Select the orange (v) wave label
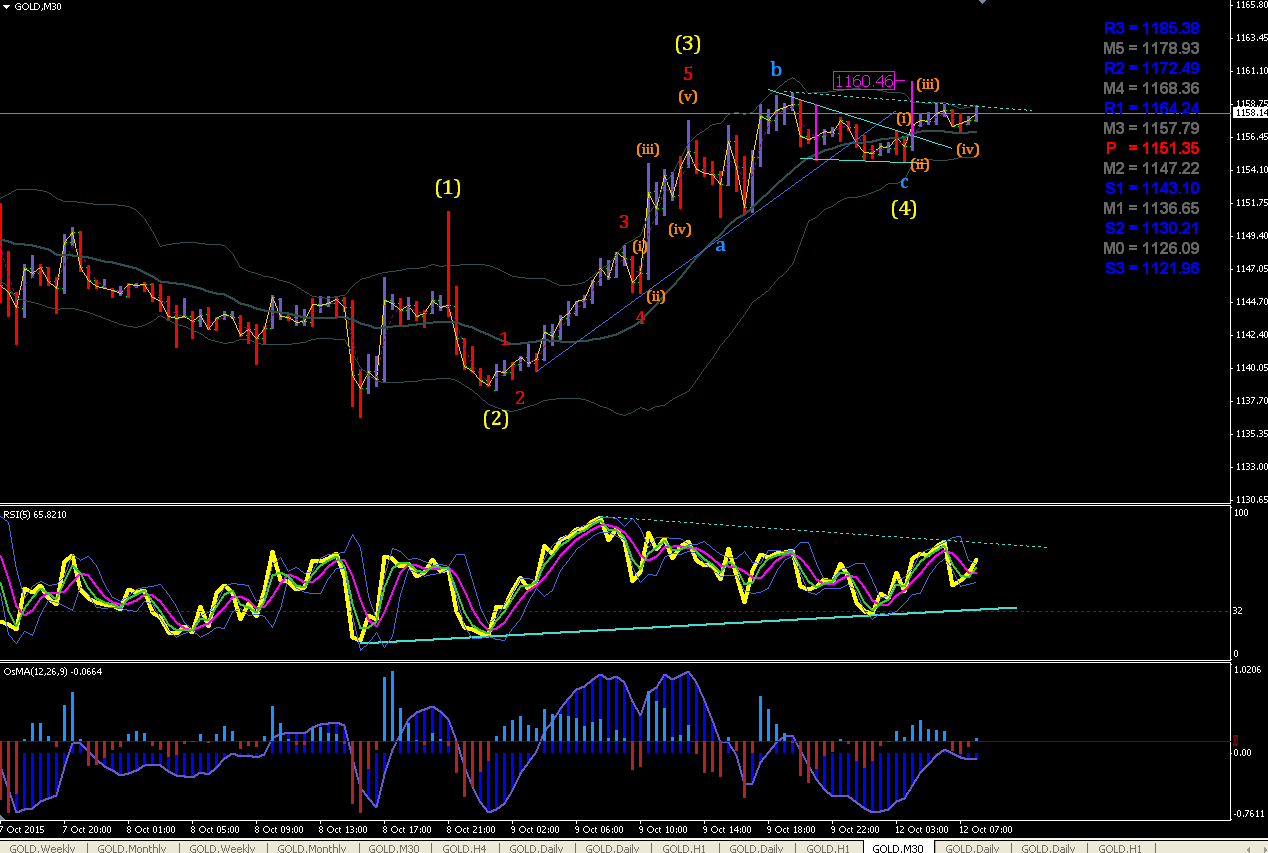This screenshot has width=1268, height=853. pos(688,97)
